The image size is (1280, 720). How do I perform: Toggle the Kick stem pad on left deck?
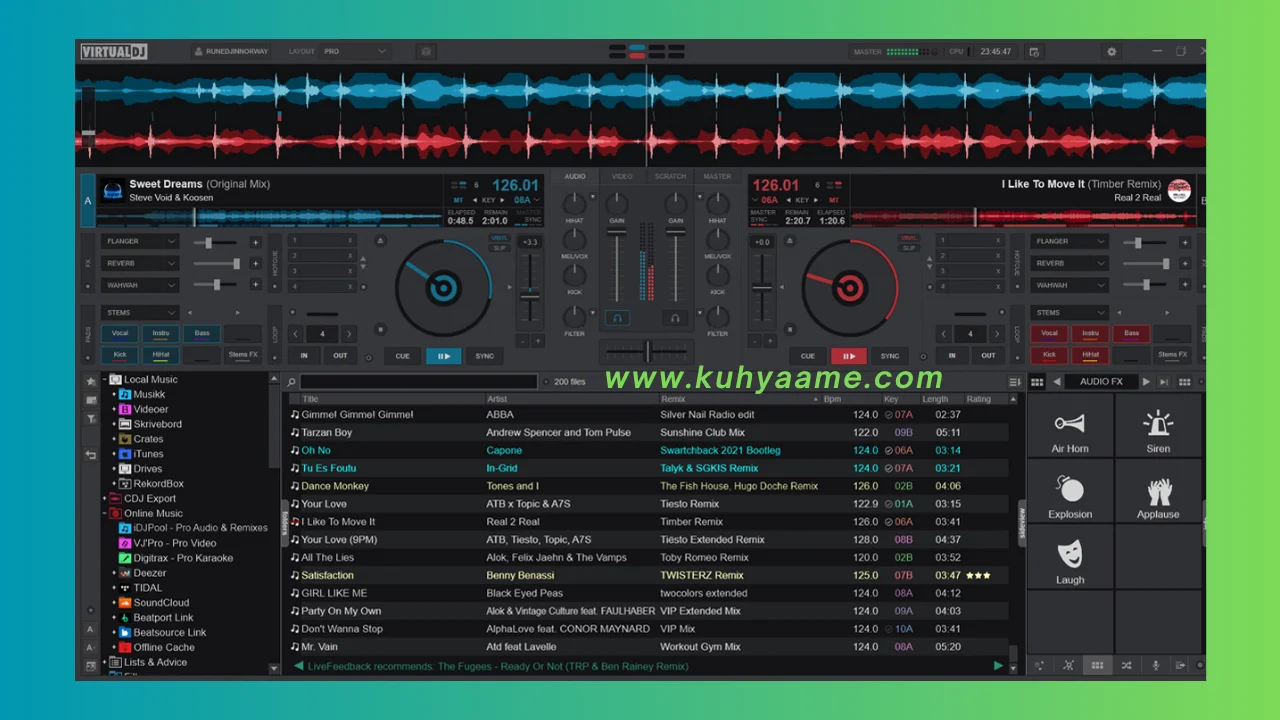pos(119,355)
